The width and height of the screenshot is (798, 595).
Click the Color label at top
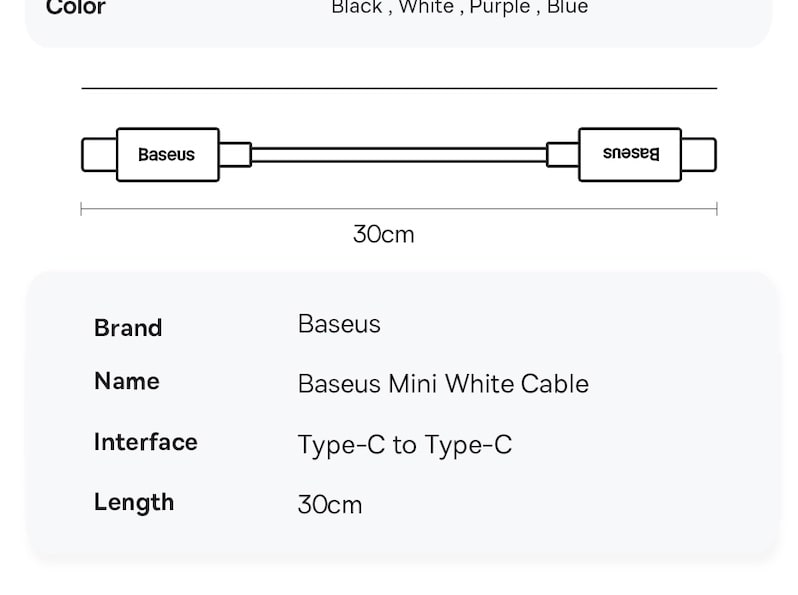point(76,8)
